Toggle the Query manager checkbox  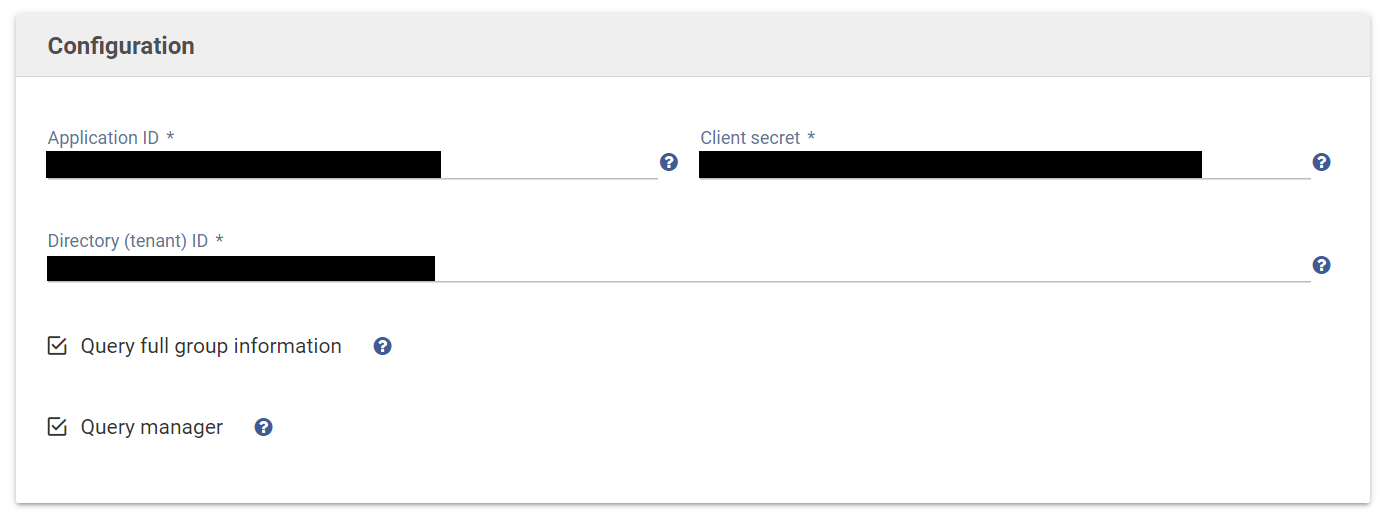(57, 427)
